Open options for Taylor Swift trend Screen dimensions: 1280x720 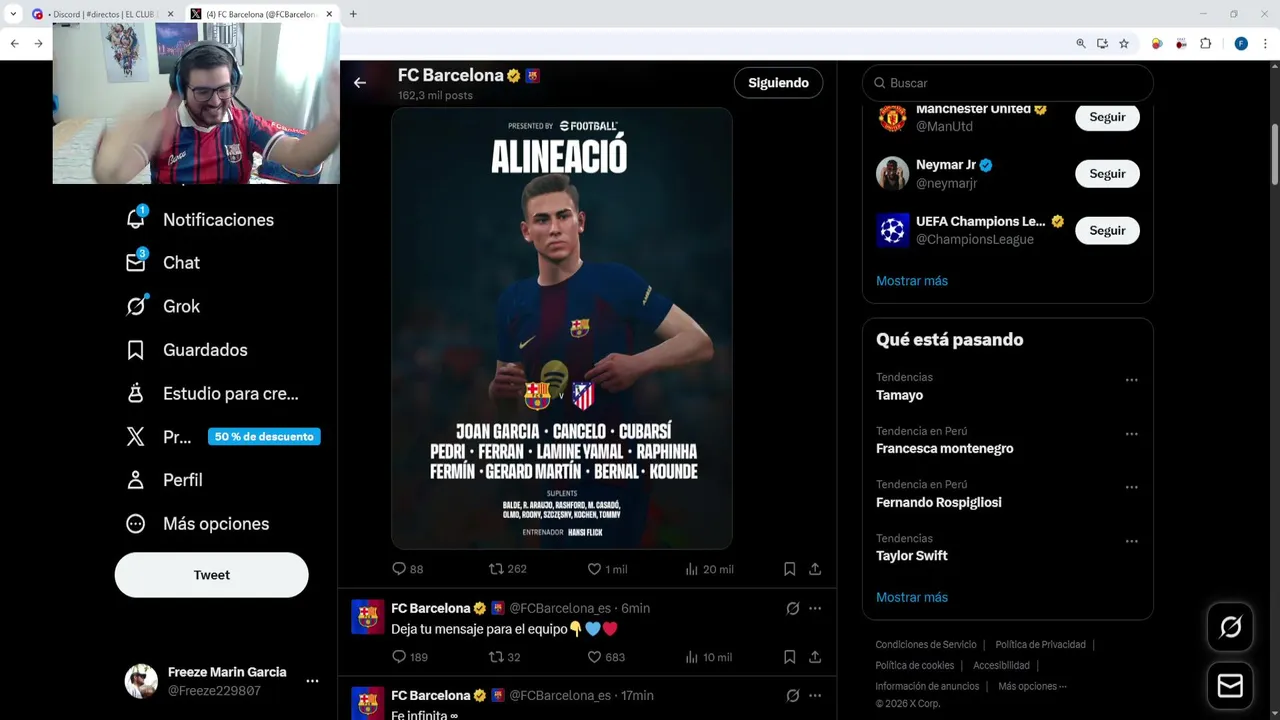click(x=1132, y=541)
